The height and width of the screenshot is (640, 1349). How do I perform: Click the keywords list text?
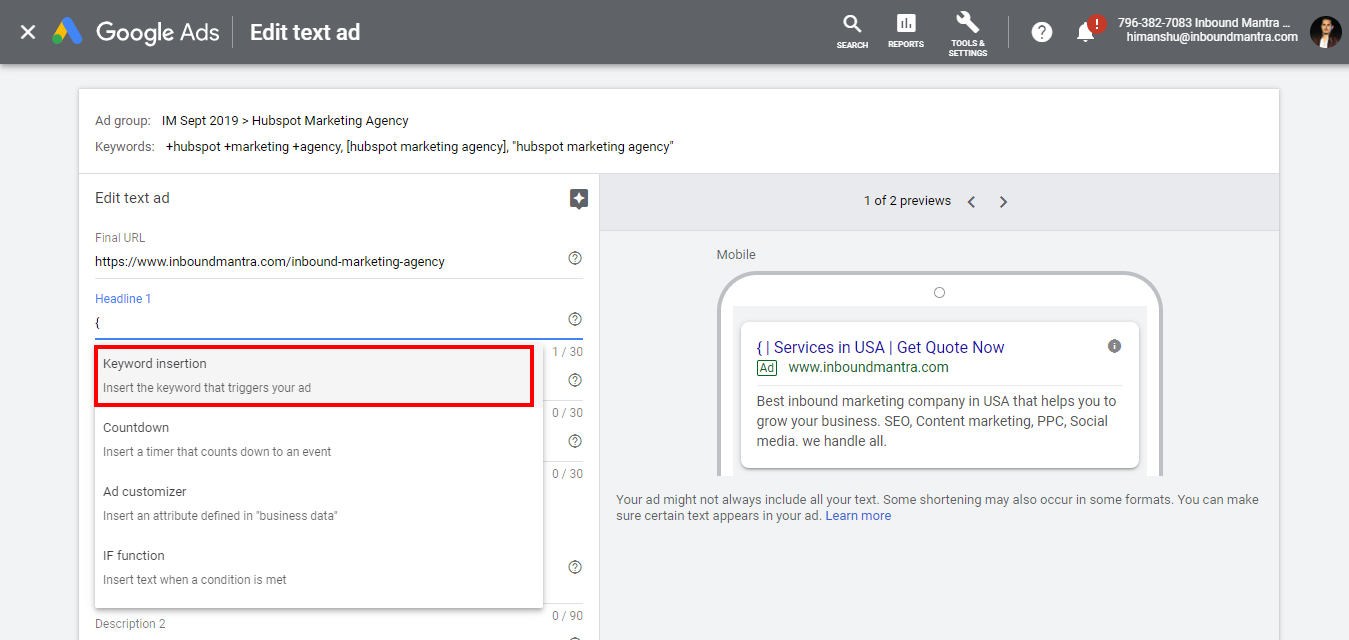[420, 147]
